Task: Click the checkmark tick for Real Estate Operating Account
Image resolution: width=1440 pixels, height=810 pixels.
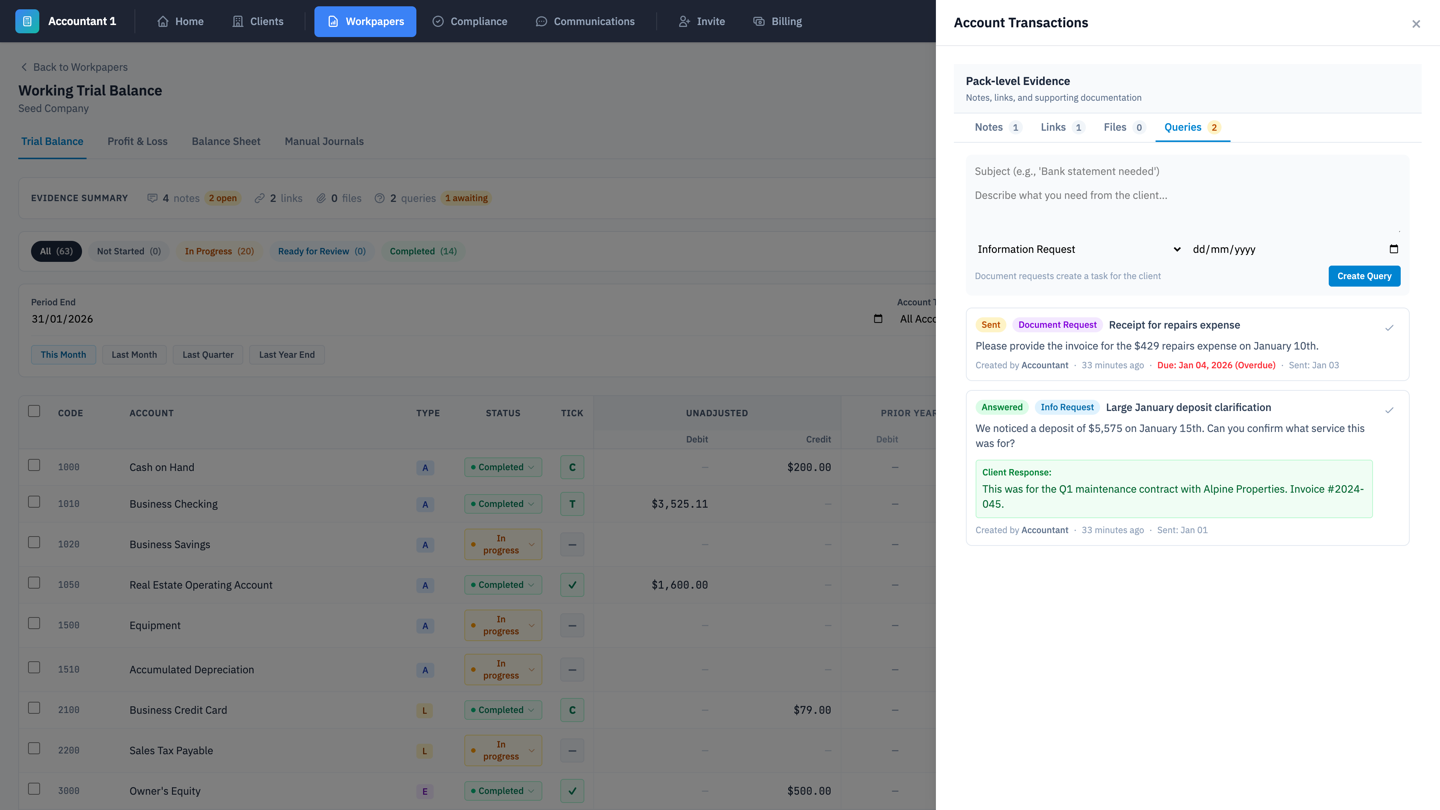Action: pos(572,585)
